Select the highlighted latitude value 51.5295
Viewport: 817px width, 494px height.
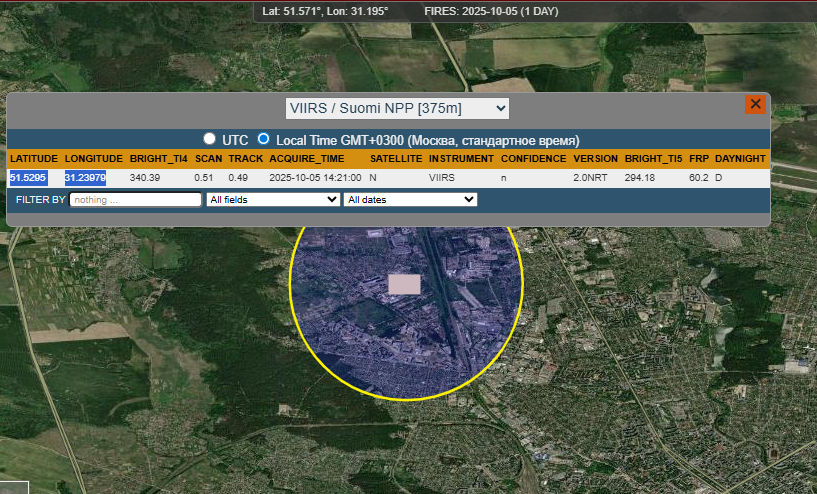(29, 178)
